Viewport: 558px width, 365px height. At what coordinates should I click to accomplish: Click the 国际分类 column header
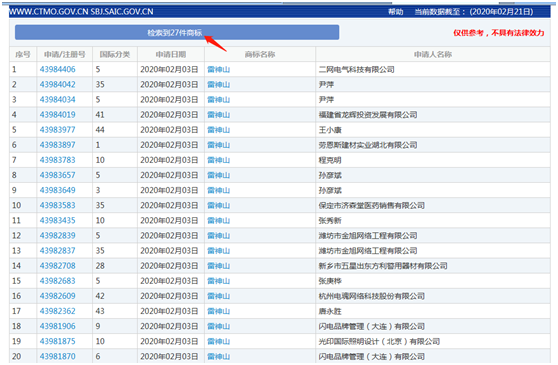(115, 54)
